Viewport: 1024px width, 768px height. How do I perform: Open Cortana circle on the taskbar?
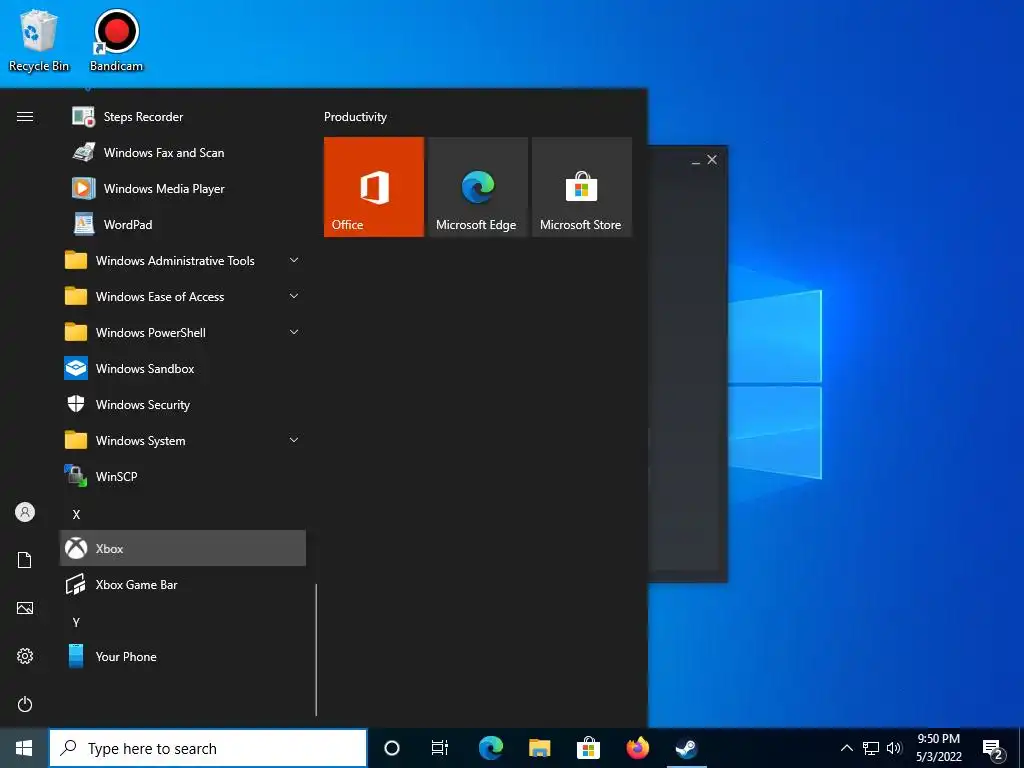pyautogui.click(x=392, y=748)
